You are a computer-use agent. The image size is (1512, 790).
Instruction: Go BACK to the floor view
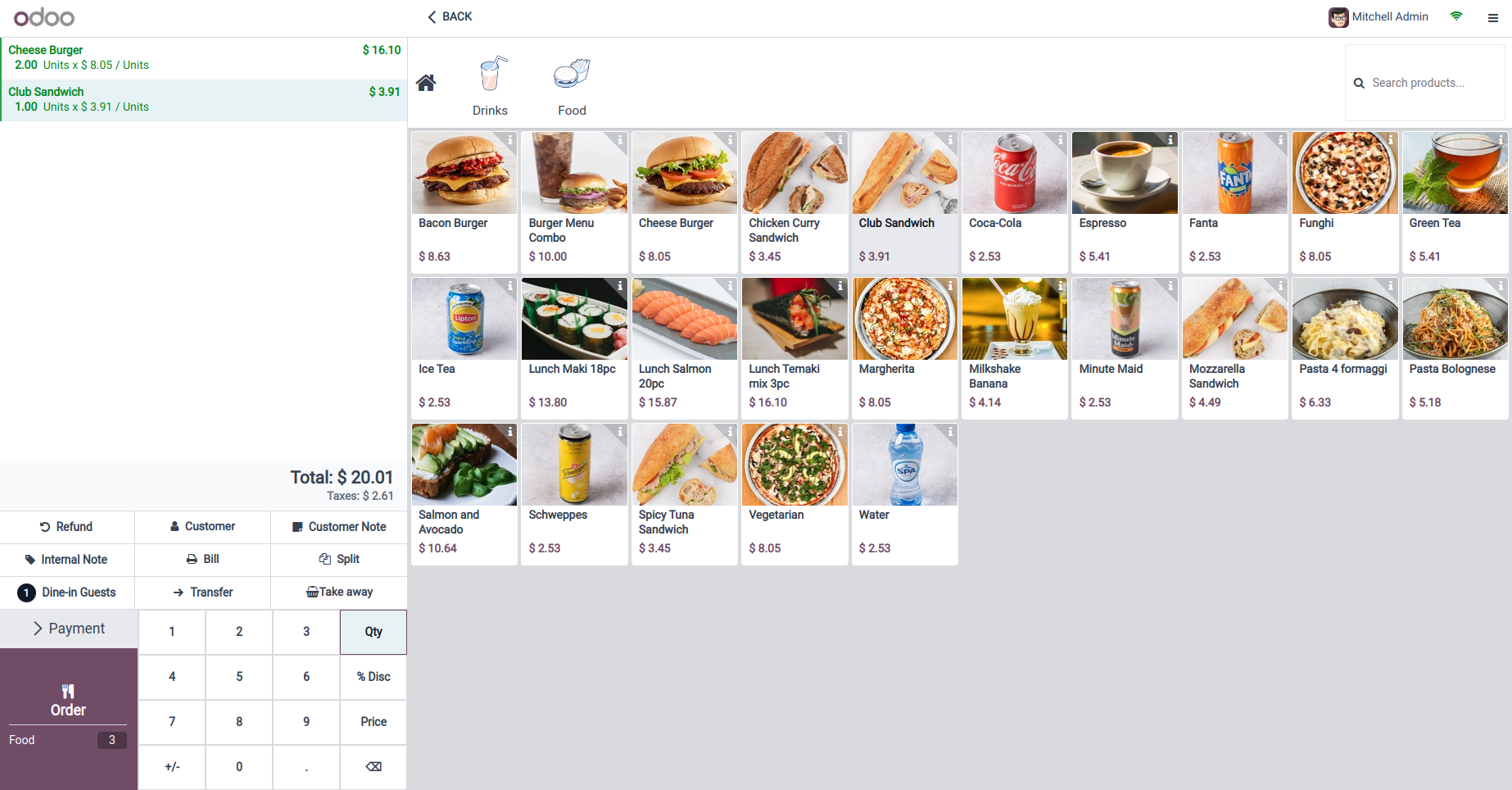click(x=450, y=16)
